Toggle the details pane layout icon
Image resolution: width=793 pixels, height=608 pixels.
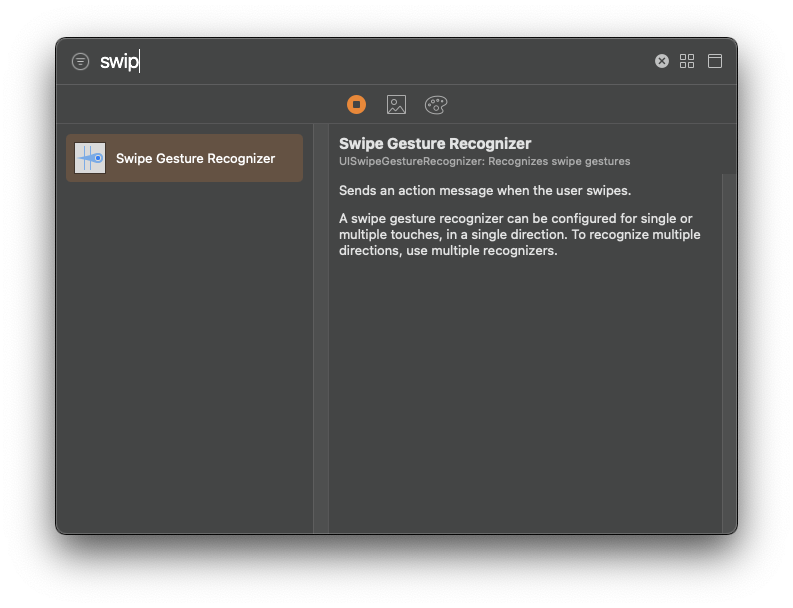pos(715,61)
